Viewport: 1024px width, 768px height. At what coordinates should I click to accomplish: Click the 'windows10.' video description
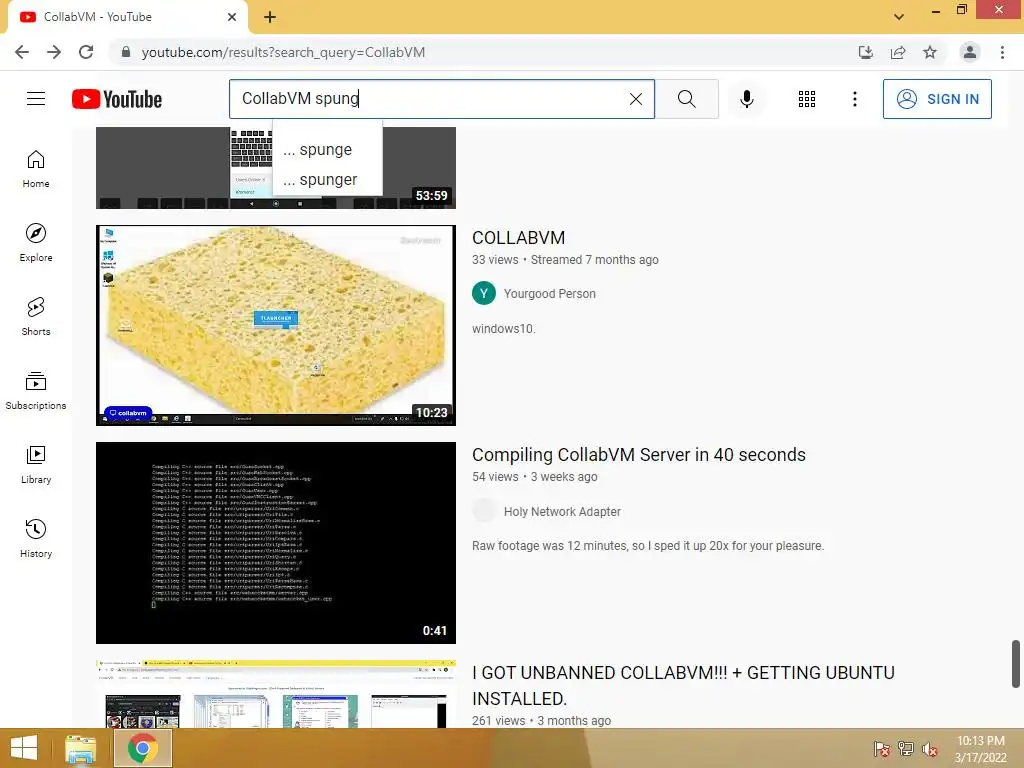[504, 328]
